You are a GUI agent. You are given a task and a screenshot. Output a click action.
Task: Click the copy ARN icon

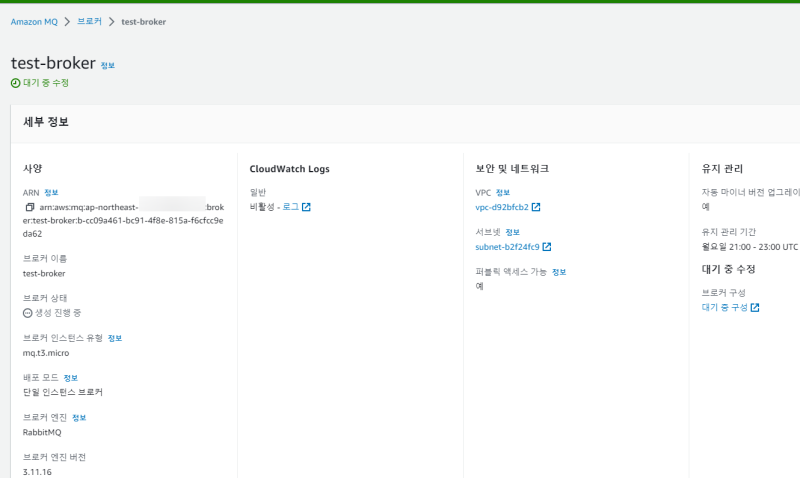(30, 207)
